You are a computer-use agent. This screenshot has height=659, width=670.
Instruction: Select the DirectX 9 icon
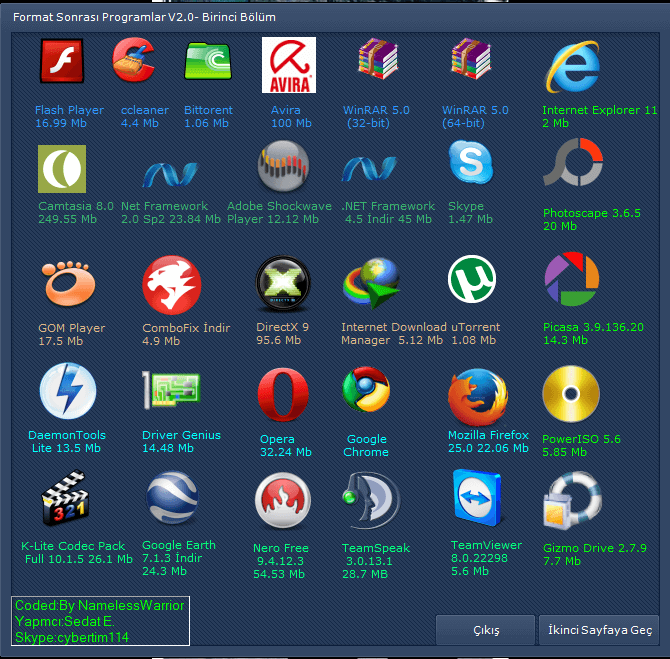click(282, 284)
